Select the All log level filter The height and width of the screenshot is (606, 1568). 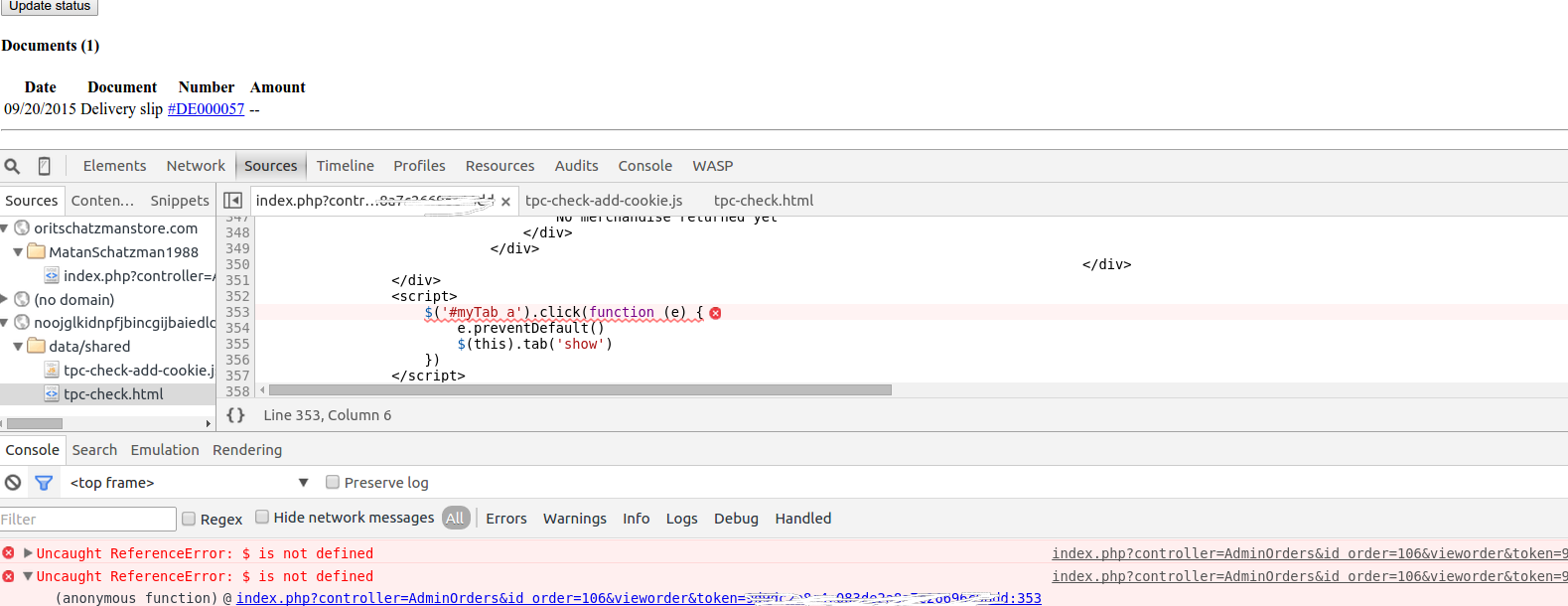click(x=456, y=519)
